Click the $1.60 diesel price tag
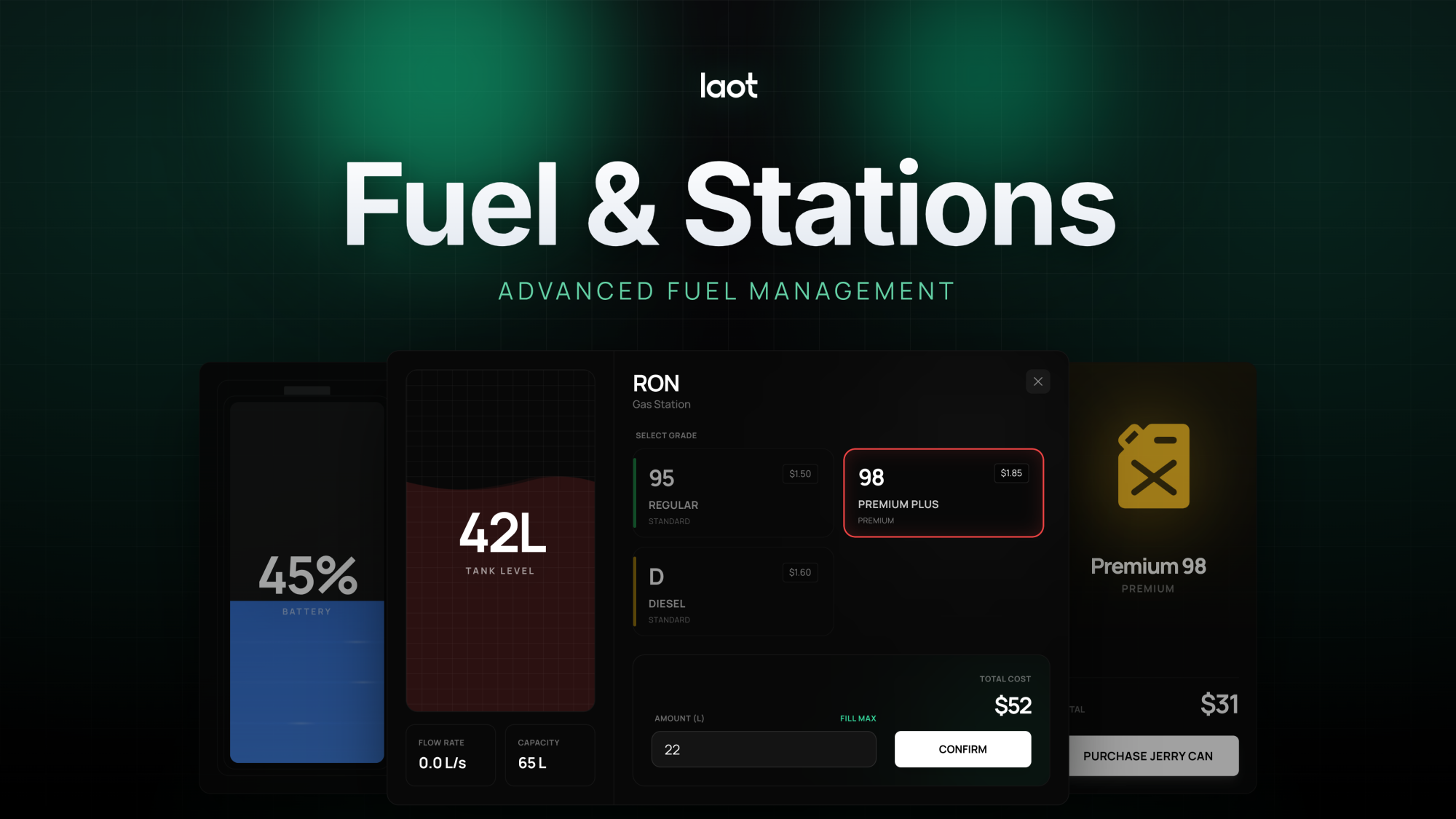The height and width of the screenshot is (819, 1456). click(799, 573)
